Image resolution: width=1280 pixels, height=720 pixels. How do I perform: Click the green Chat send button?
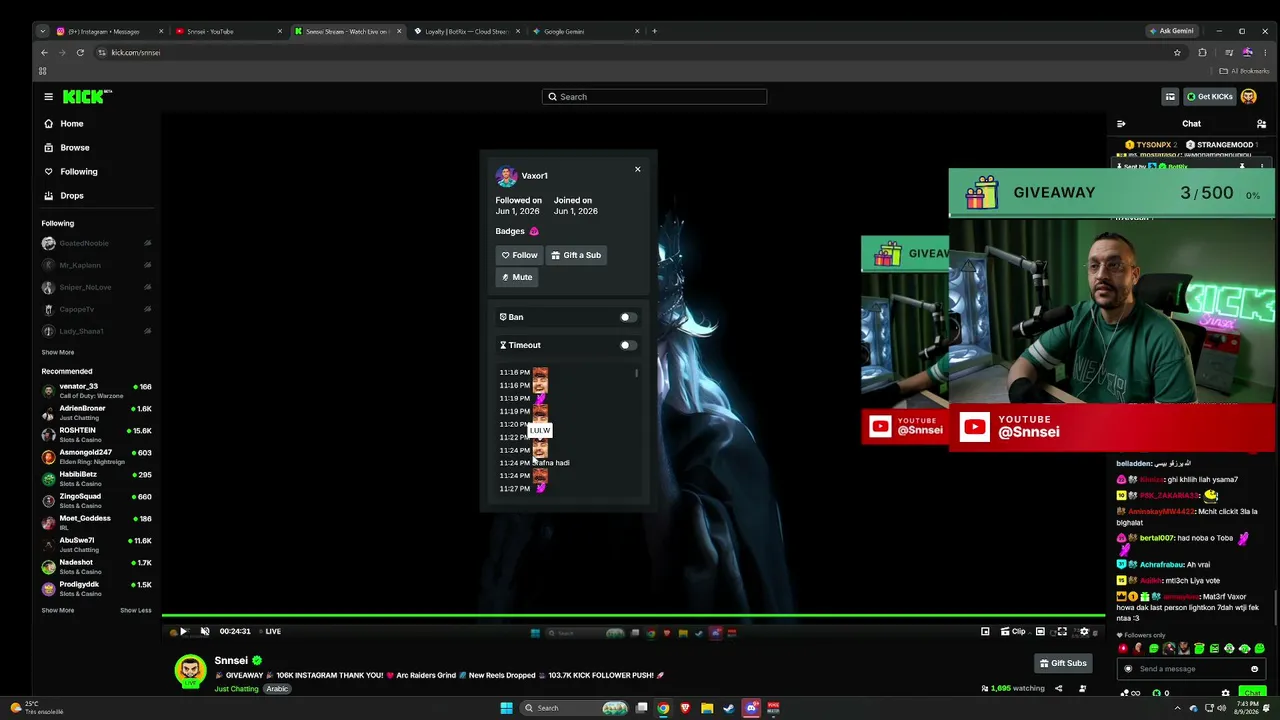(1252, 693)
